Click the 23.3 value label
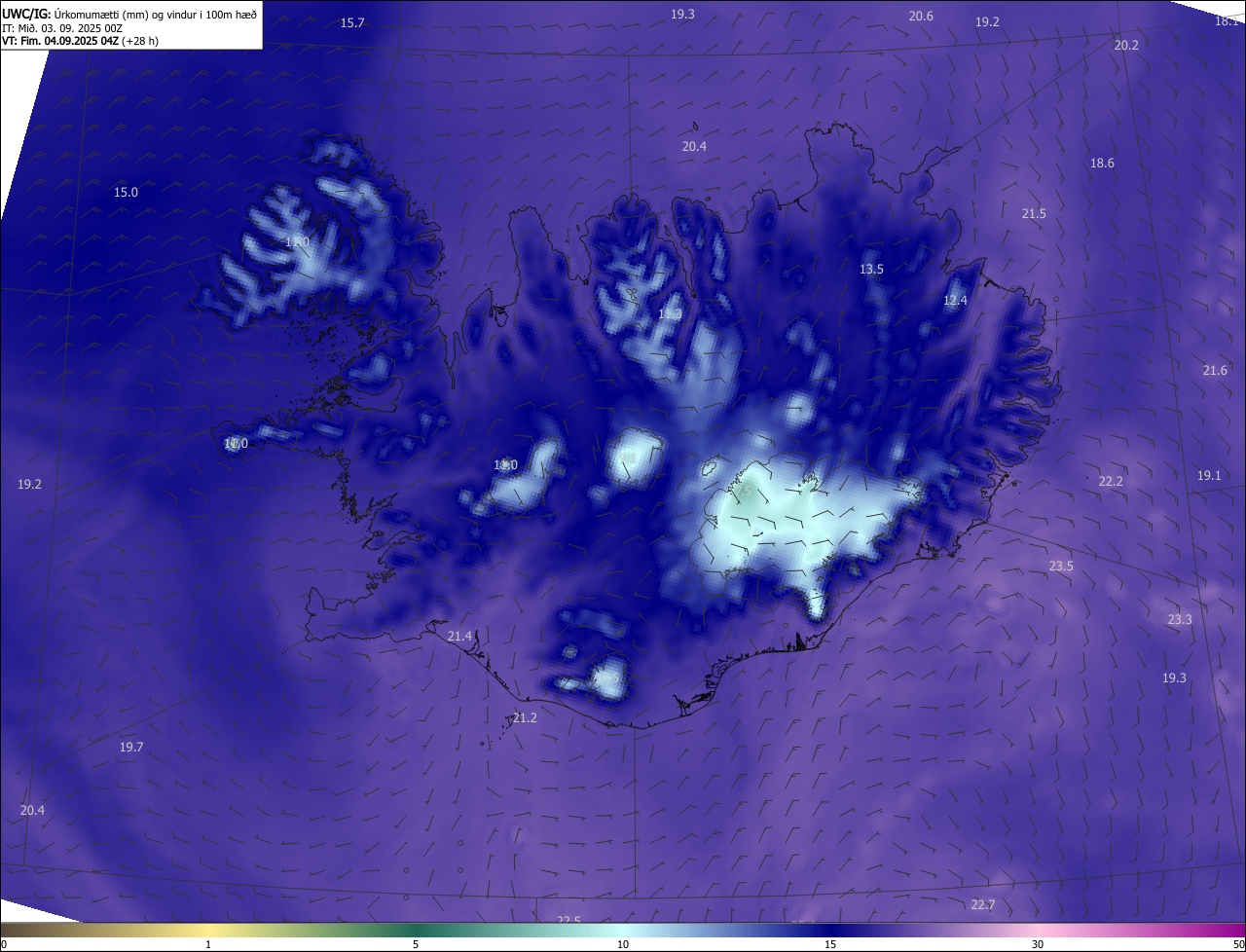The height and width of the screenshot is (952, 1246). [x=1179, y=619]
